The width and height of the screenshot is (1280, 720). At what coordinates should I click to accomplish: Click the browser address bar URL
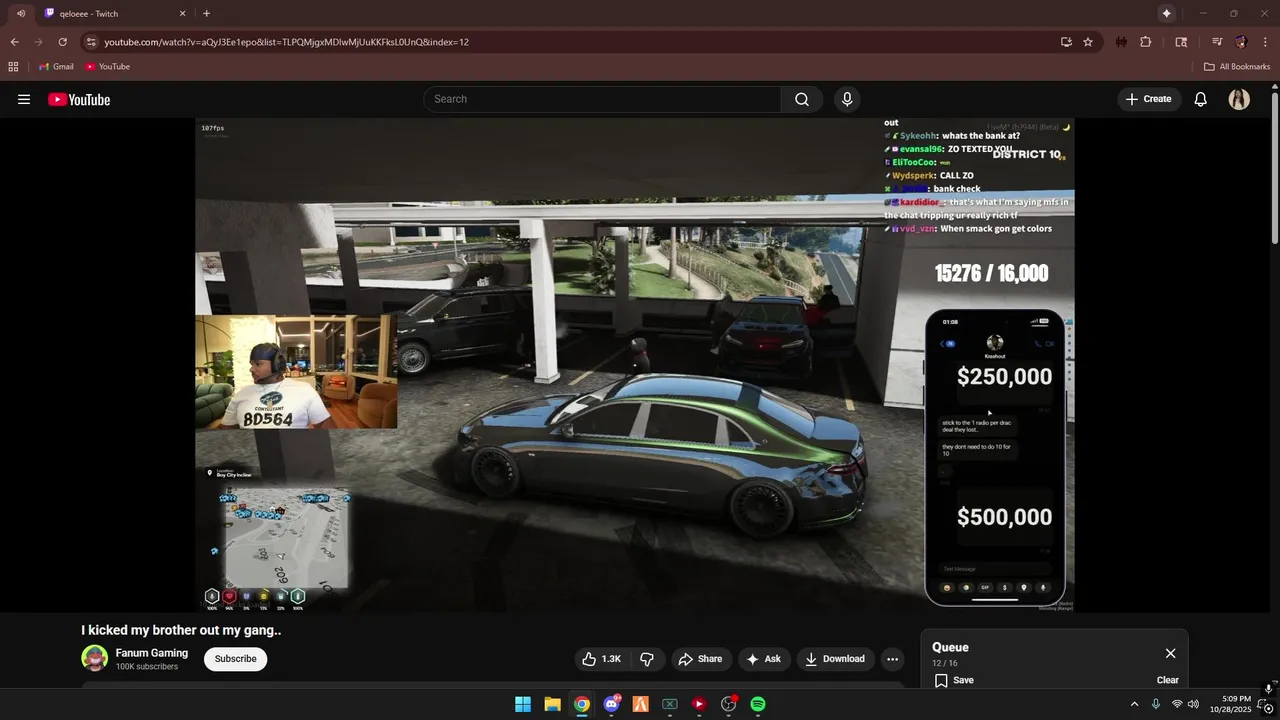287,42
